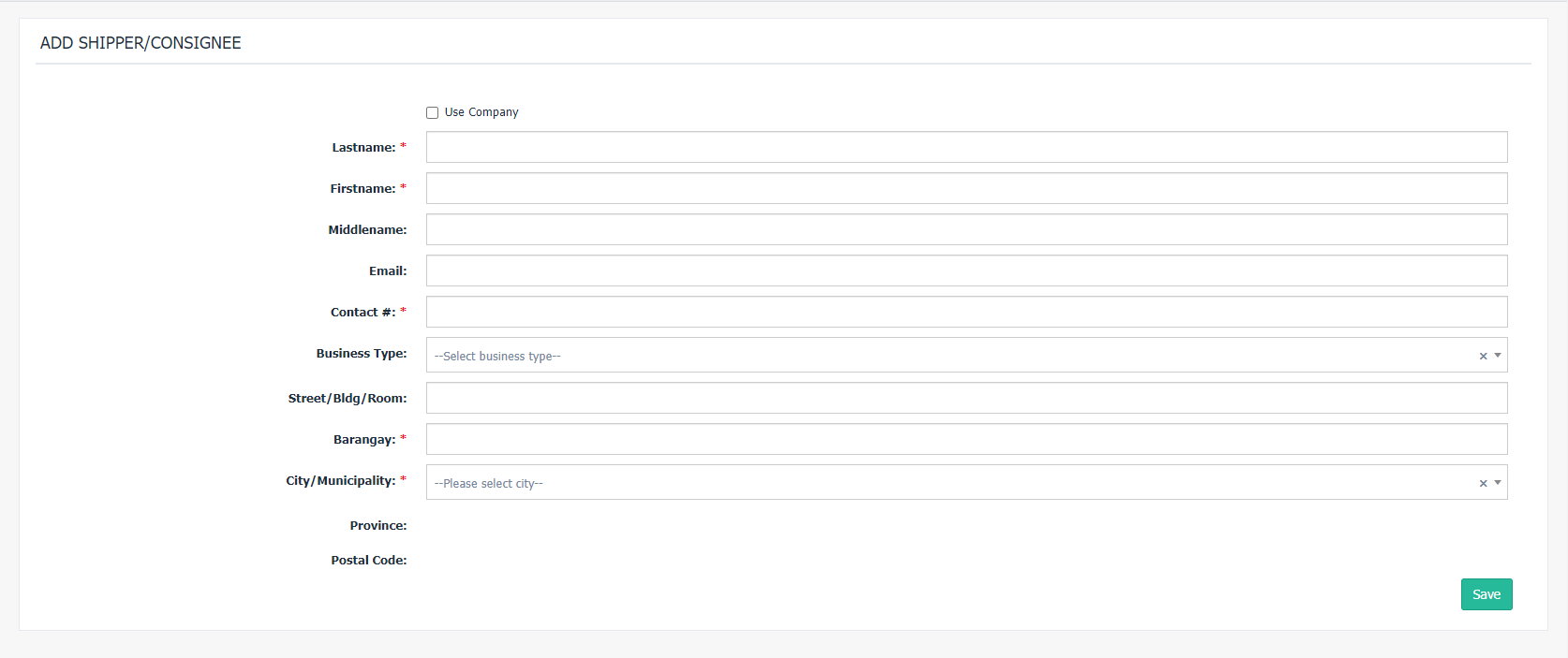
Task: Enable the Use Company checkbox
Action: tap(432, 112)
